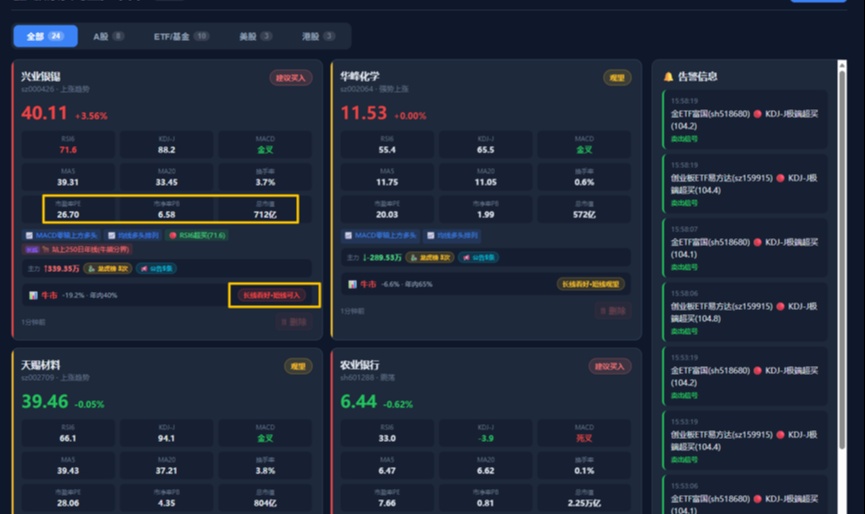Click chart icon in 兴业银锡 均线多头排列 tag

pos(111,235)
